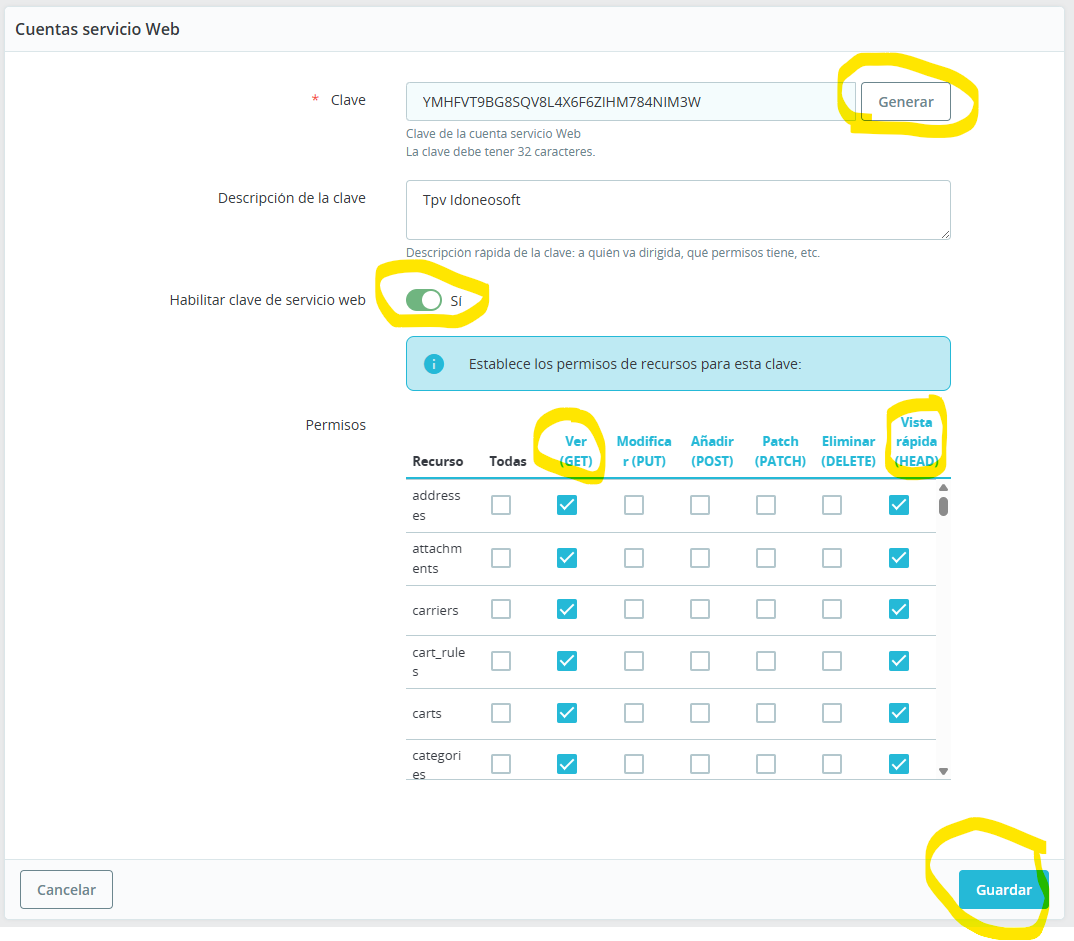
Task: Click the Cancelar button
Action: [x=66, y=890]
